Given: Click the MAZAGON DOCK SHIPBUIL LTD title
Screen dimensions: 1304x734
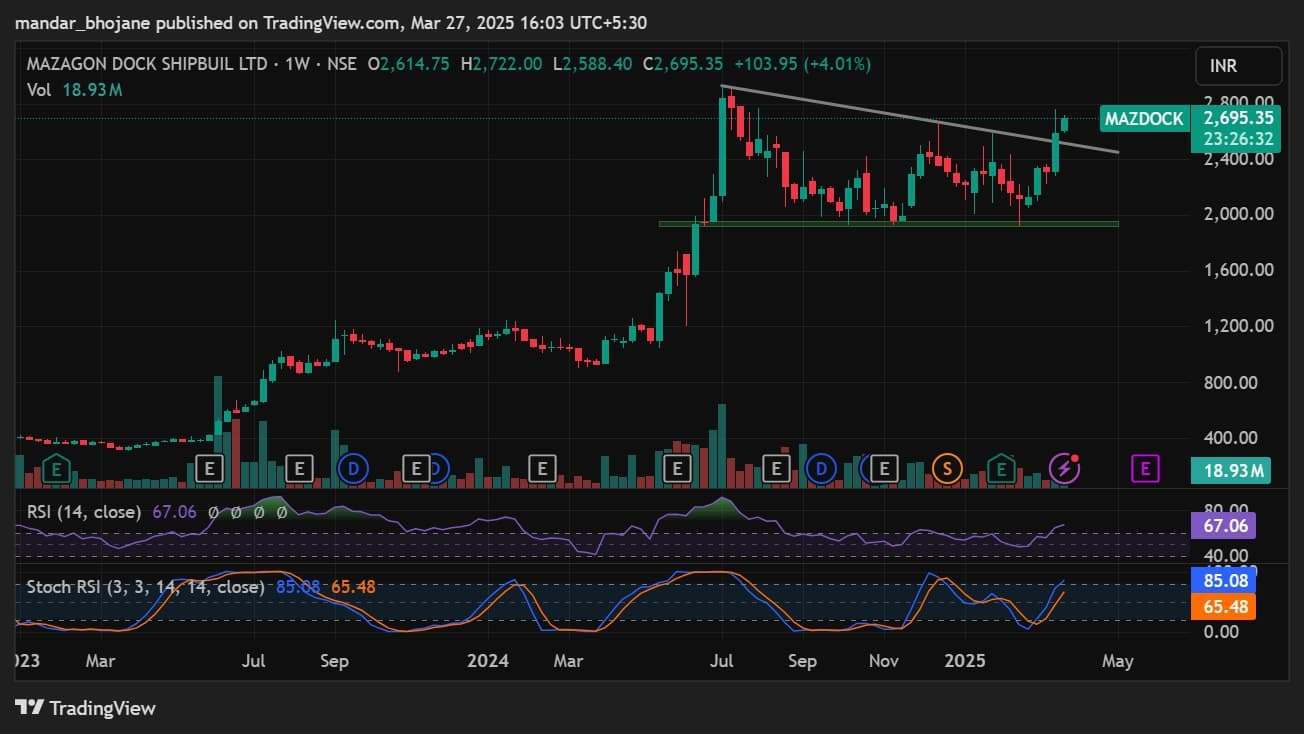Looking at the screenshot, I should (147, 64).
